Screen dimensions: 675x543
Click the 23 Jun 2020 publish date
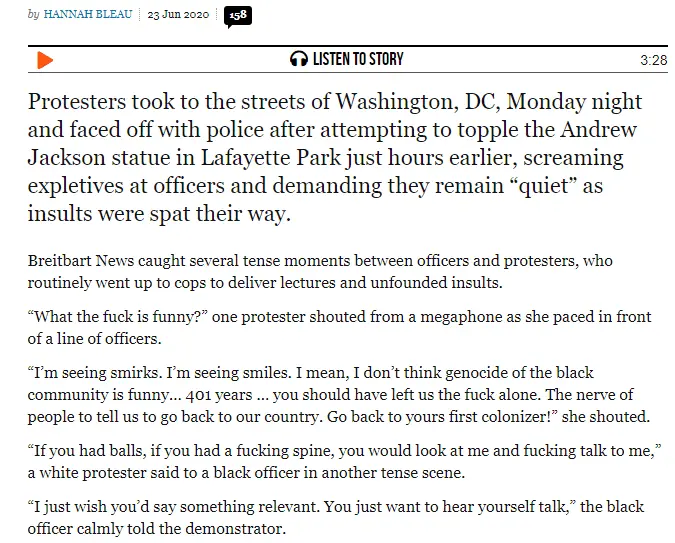pyautogui.click(x=178, y=14)
